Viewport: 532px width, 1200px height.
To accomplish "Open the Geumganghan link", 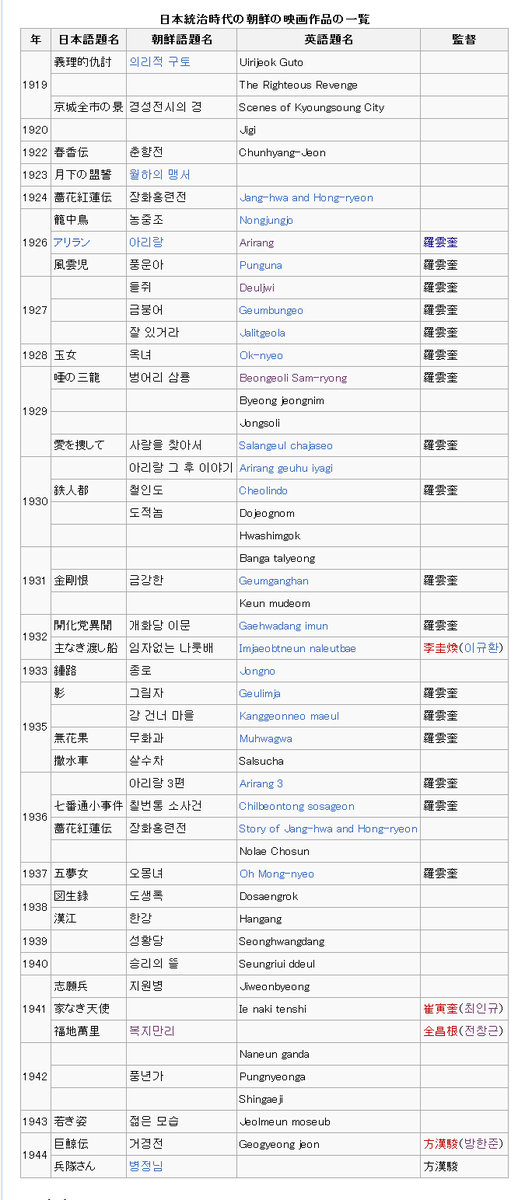I will pyautogui.click(x=274, y=581).
